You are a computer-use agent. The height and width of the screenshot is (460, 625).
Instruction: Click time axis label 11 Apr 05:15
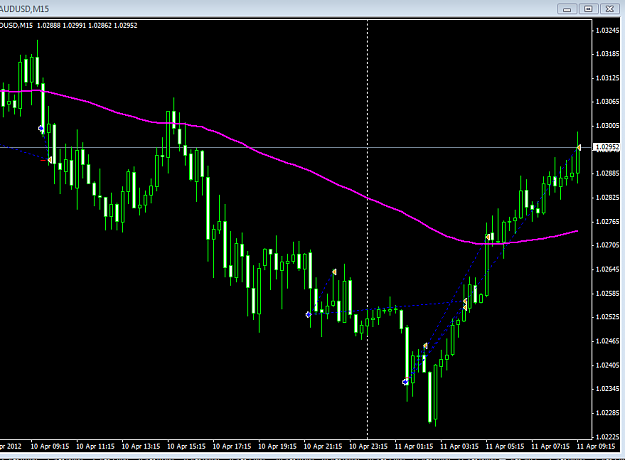tap(505, 446)
